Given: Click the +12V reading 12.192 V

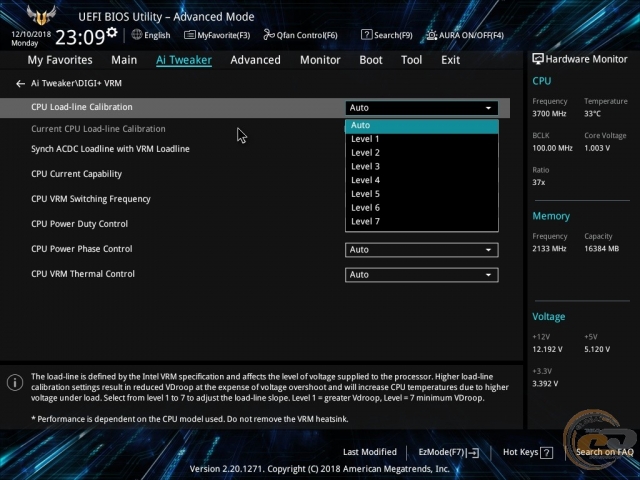Looking at the screenshot, I should (547, 350).
